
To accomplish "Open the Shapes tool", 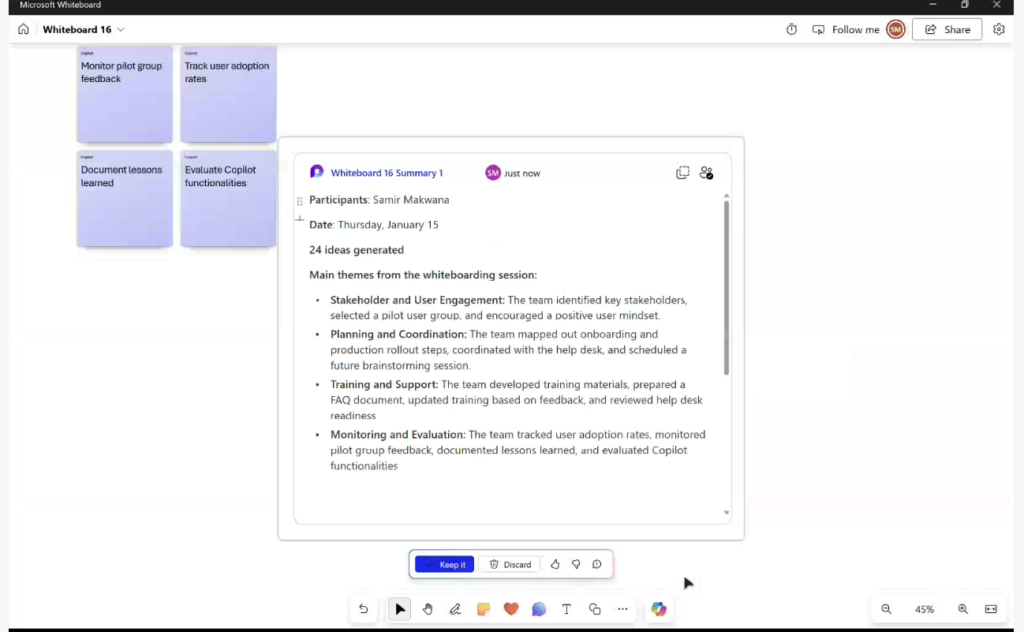I will 595,609.
